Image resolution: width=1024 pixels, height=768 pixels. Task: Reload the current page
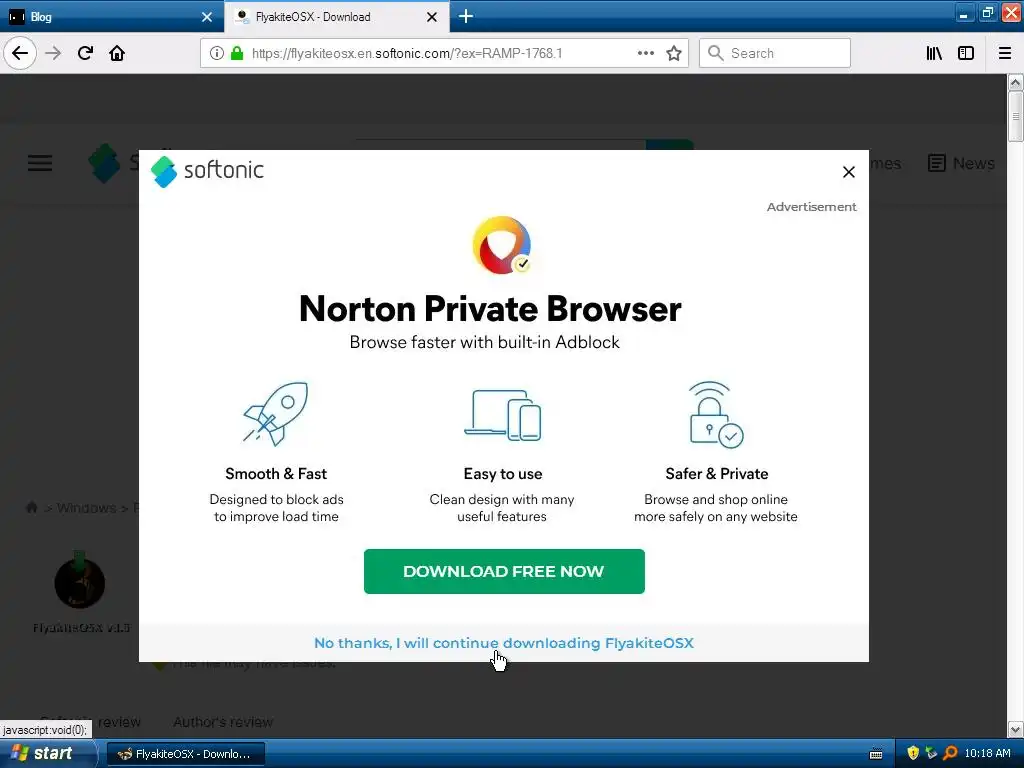point(85,53)
